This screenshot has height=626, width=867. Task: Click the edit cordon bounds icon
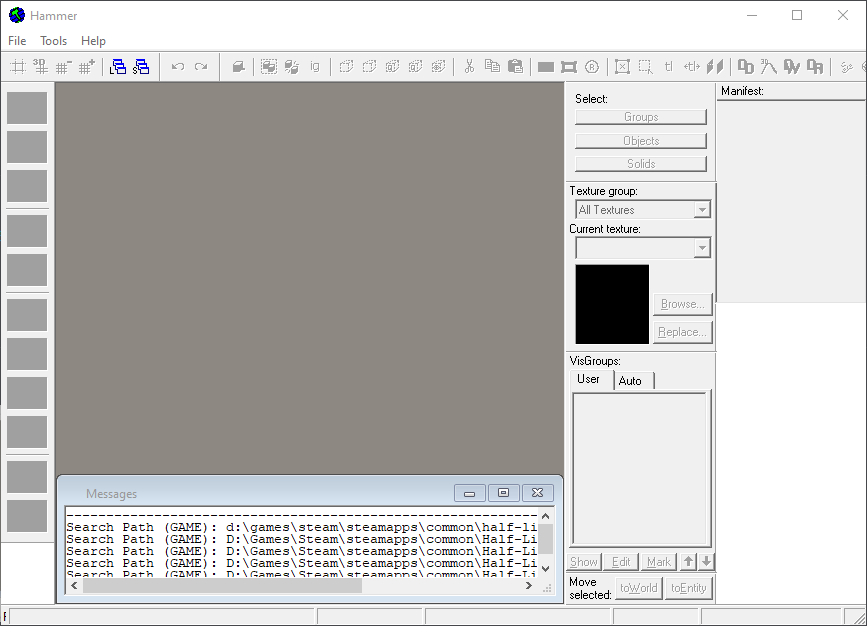pyautogui.click(x=568, y=67)
